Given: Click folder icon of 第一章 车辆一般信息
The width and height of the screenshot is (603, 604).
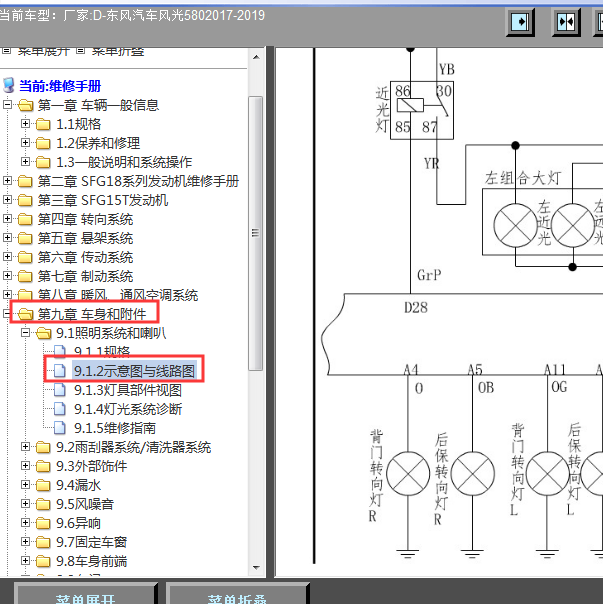Looking at the screenshot, I should [x=25, y=105].
